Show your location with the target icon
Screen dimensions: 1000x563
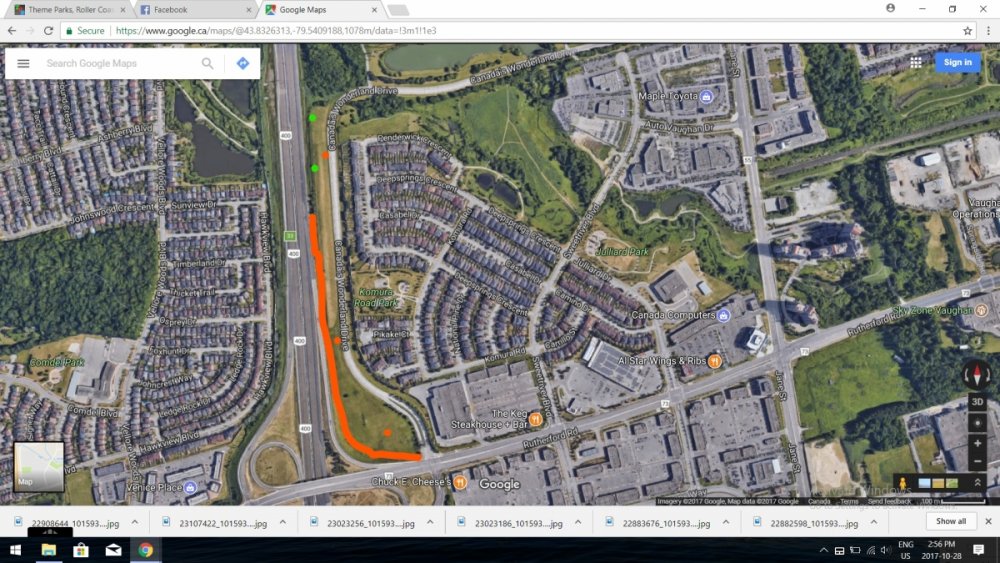977,422
